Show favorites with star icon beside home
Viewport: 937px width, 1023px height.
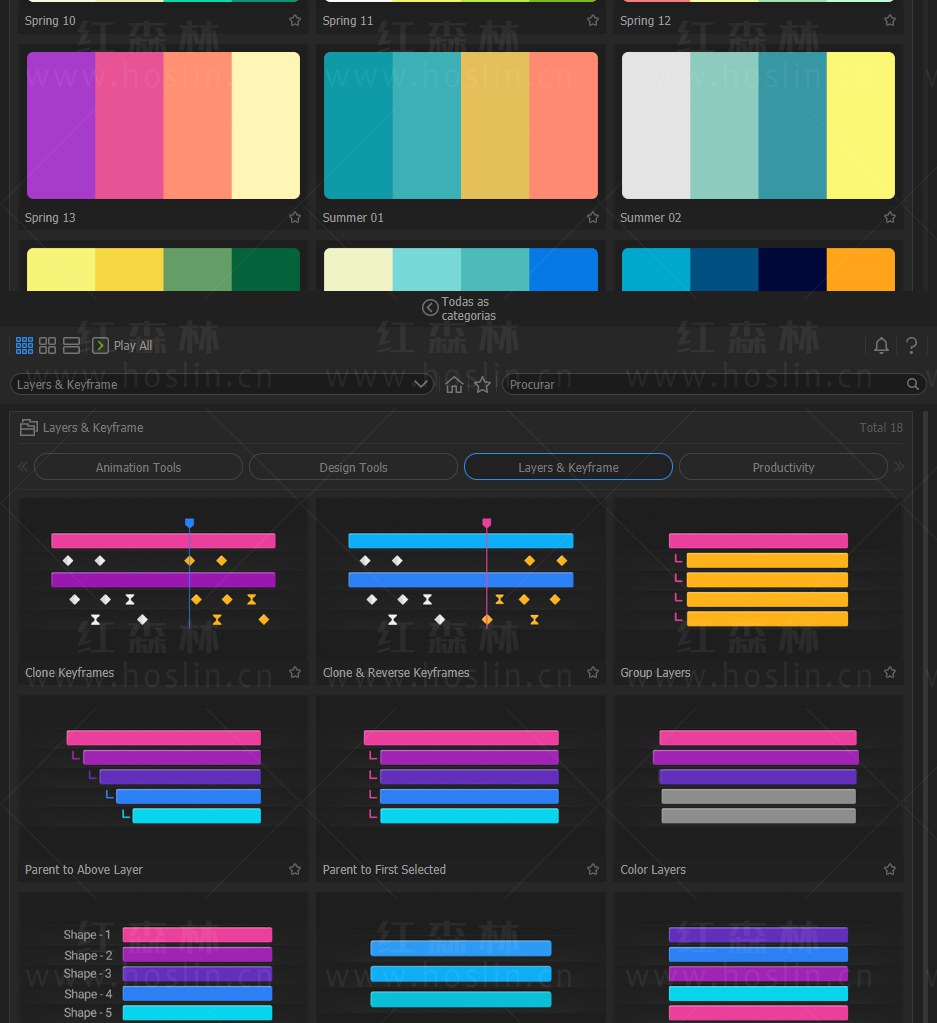482,385
